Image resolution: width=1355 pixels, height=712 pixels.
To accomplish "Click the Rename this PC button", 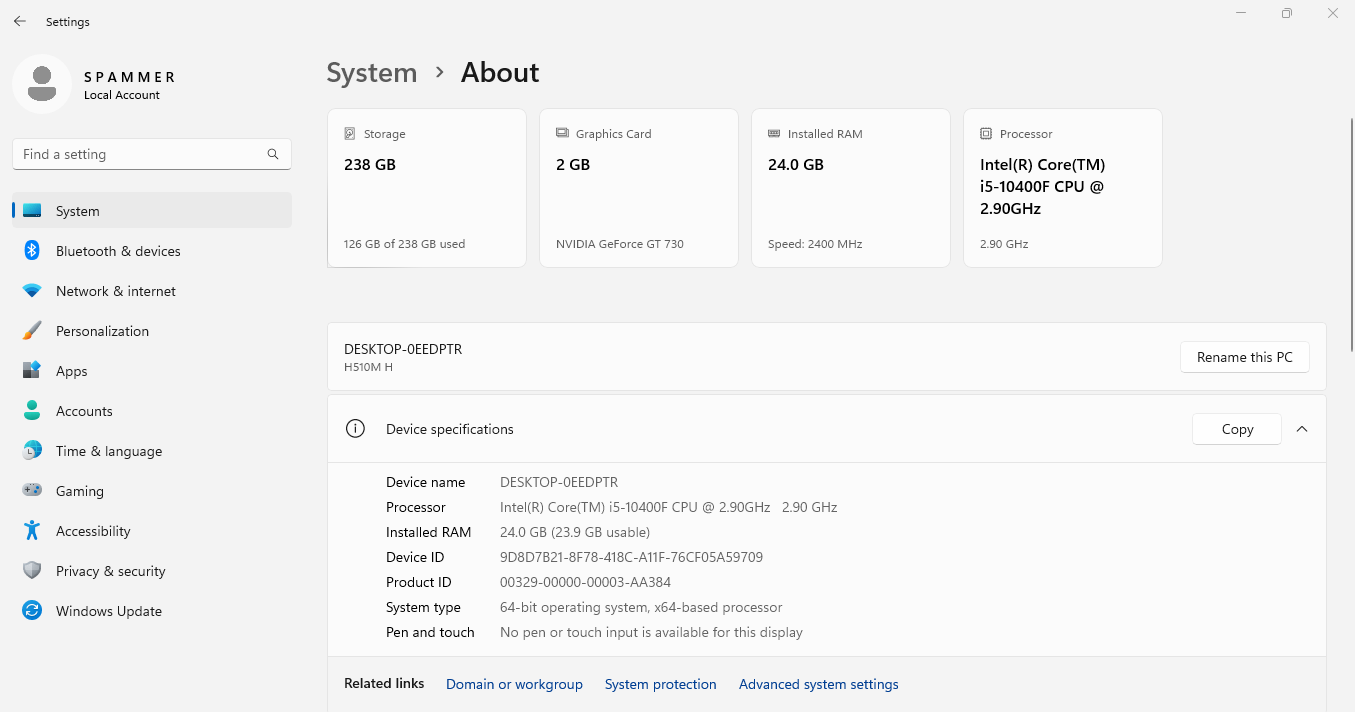I will coord(1245,357).
